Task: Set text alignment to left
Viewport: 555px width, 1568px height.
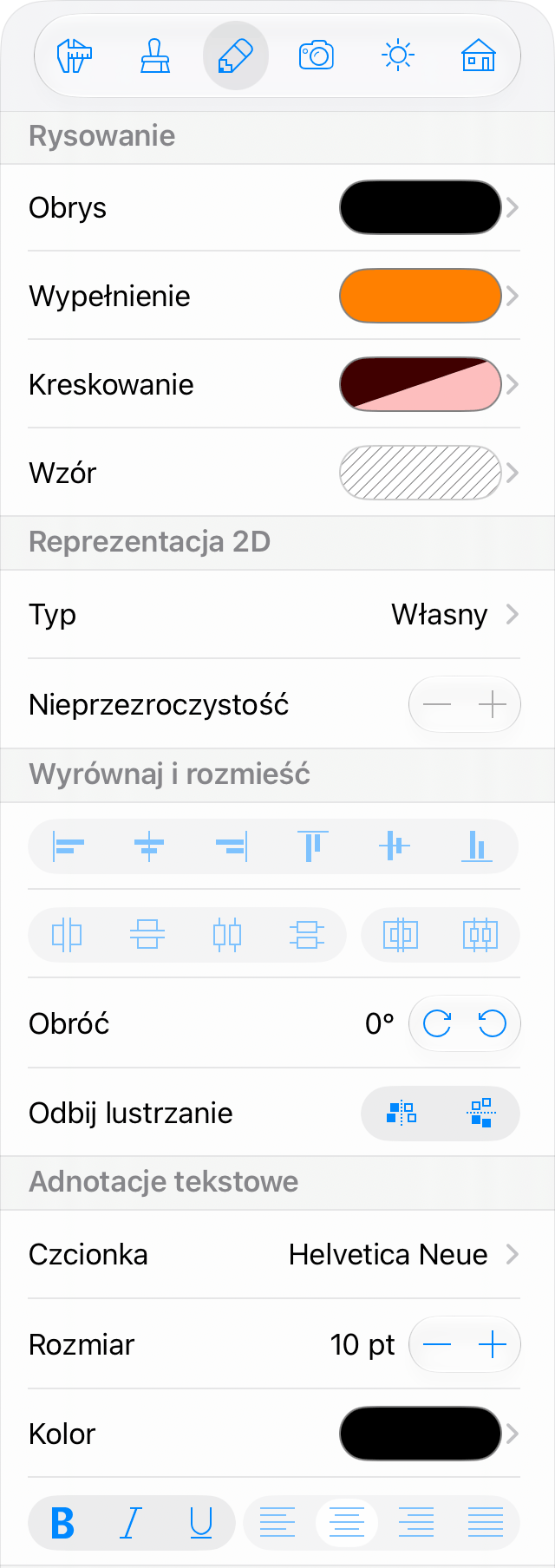Action: pos(277,1523)
